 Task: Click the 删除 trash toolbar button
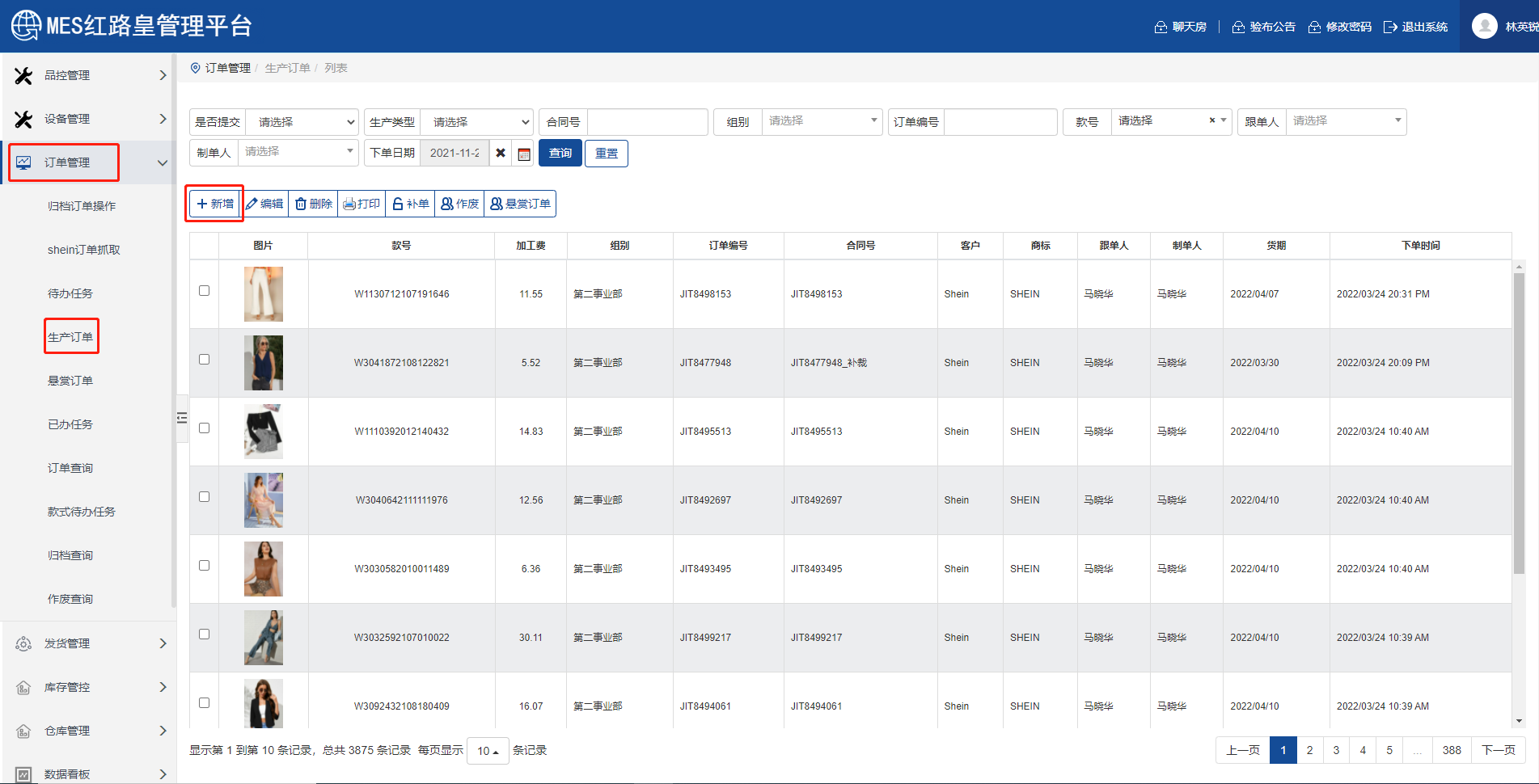click(x=314, y=204)
